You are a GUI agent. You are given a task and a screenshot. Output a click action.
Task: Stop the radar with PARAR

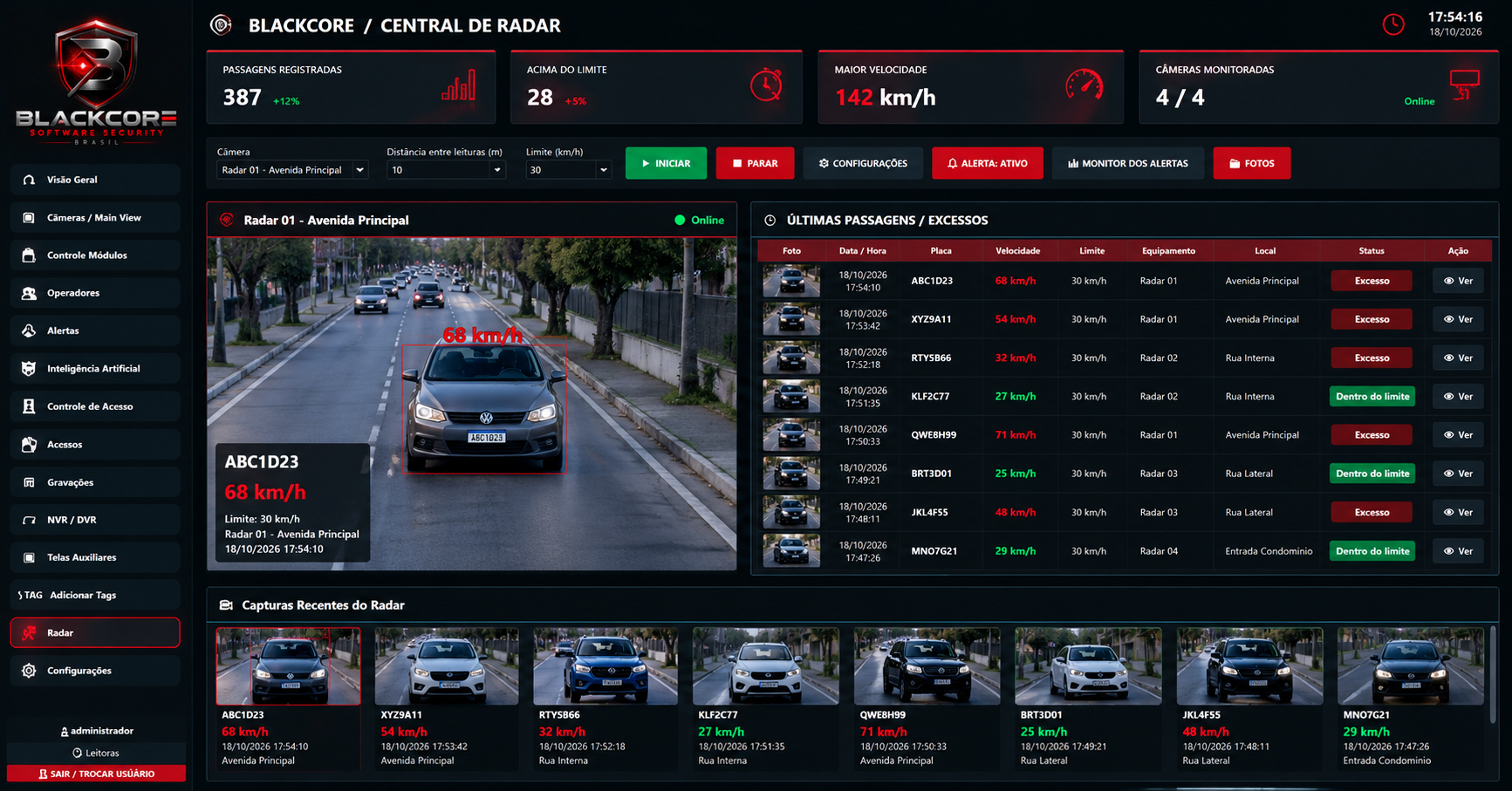755,163
